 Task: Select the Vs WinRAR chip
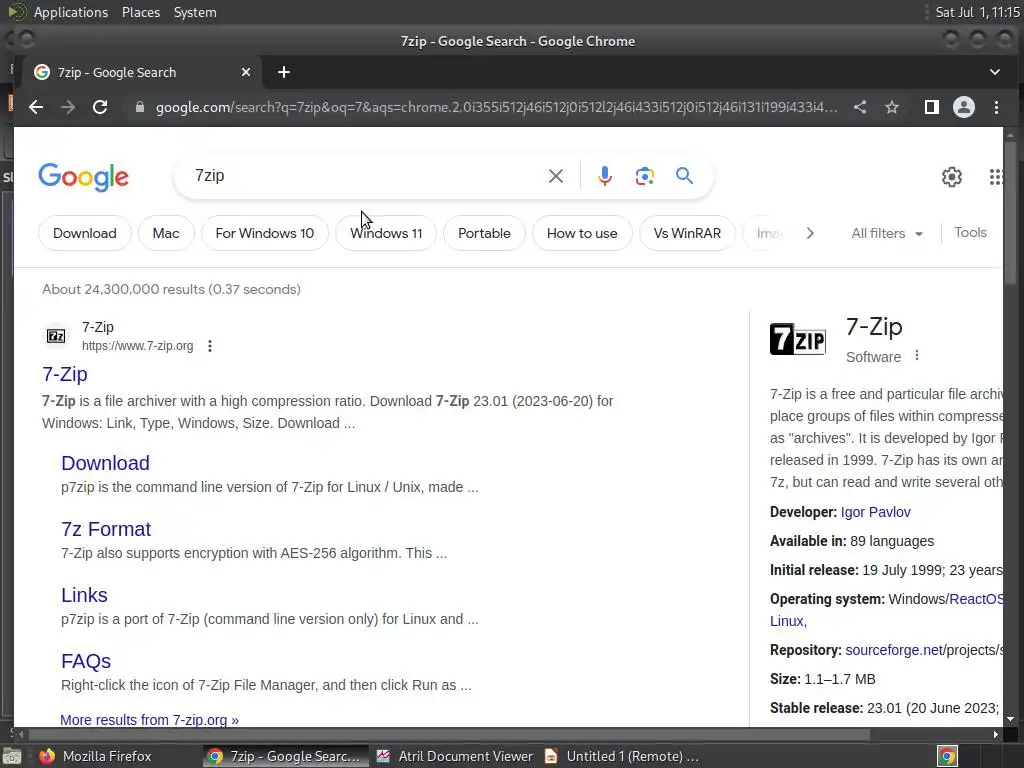(687, 233)
